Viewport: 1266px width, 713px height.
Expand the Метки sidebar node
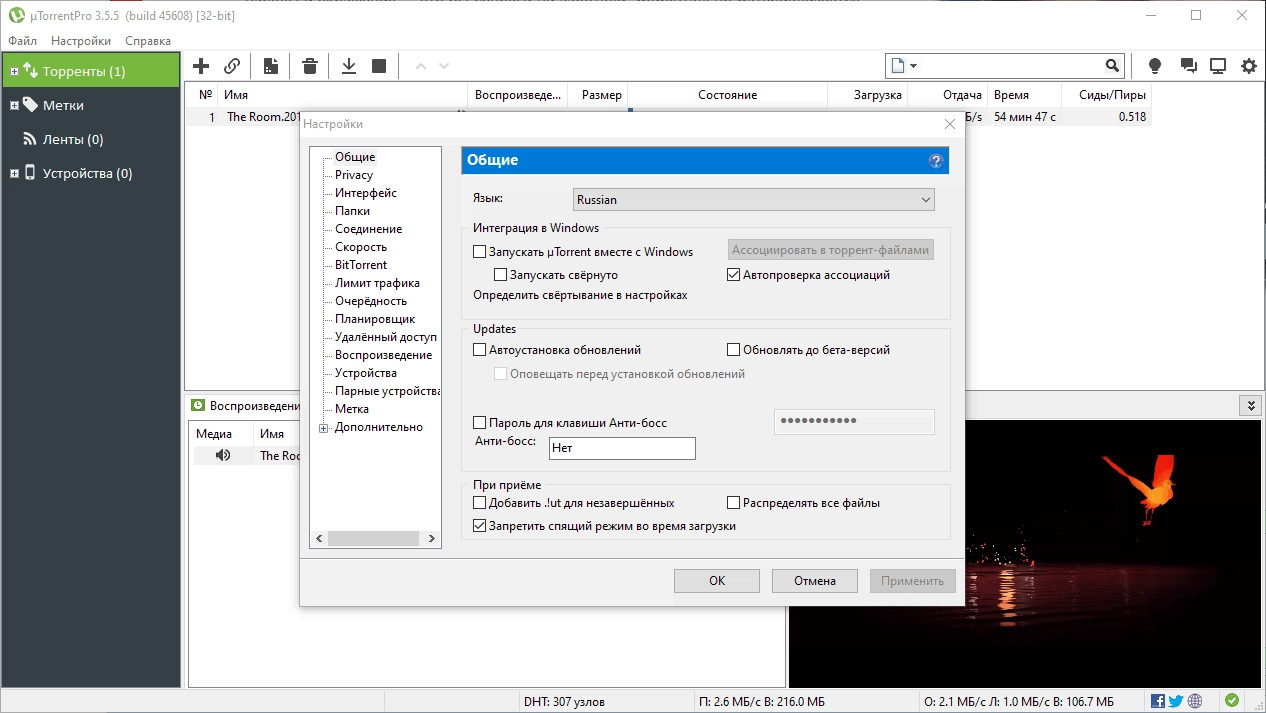(x=14, y=105)
